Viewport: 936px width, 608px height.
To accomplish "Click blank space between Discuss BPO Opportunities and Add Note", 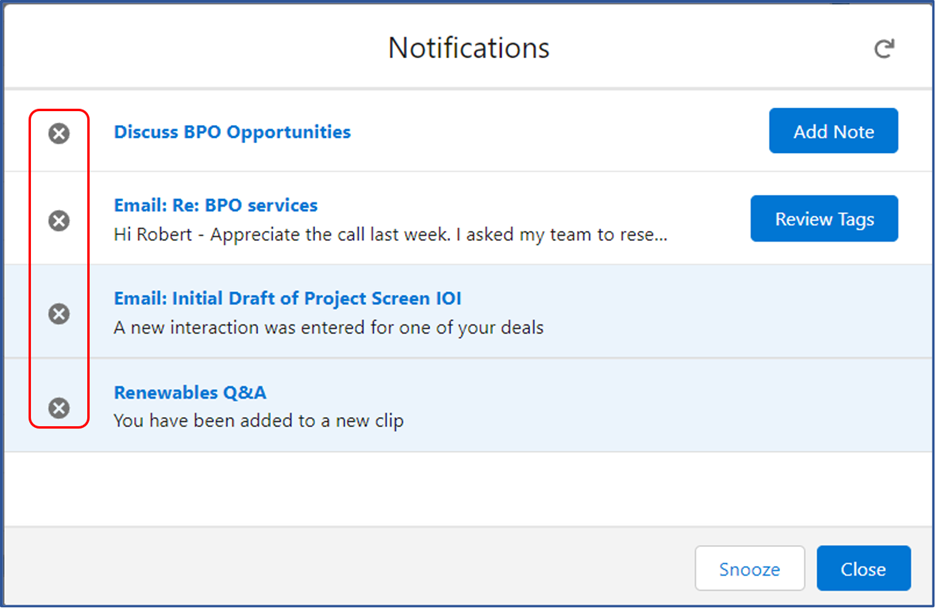I will coord(560,132).
